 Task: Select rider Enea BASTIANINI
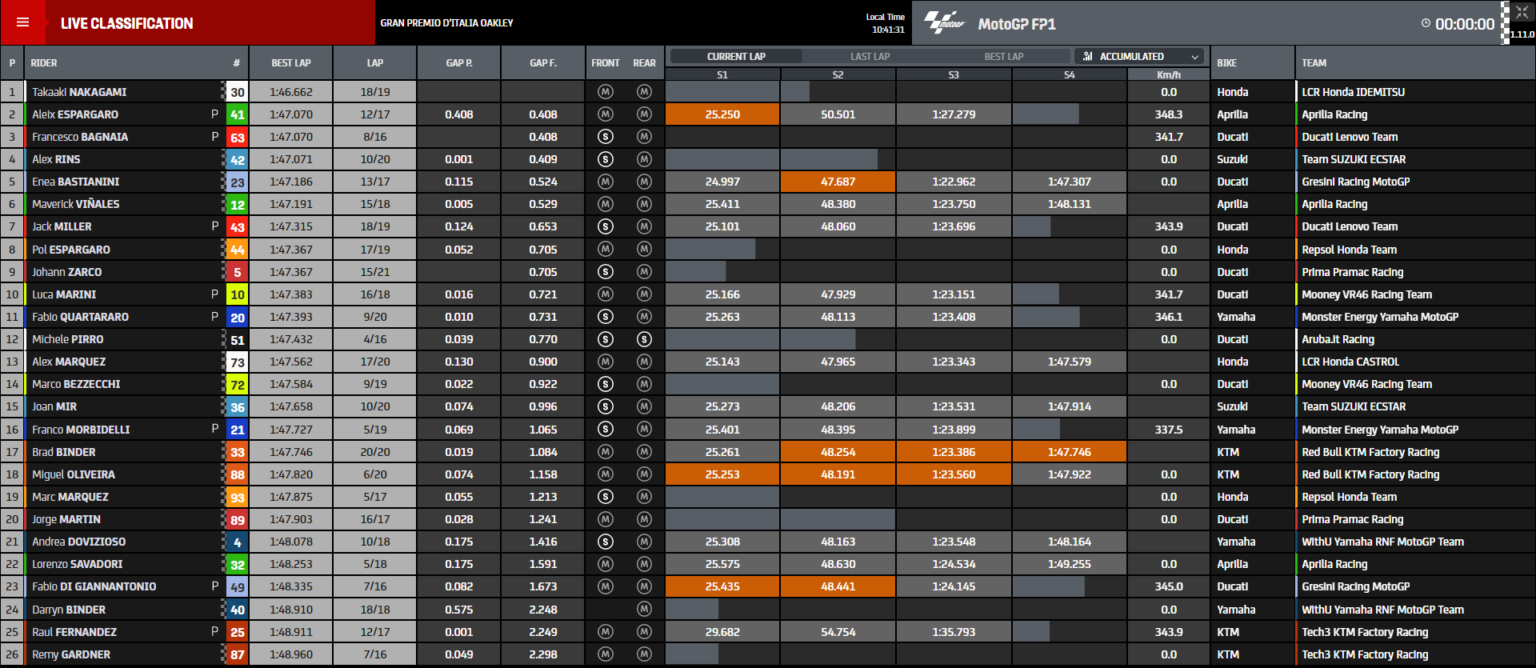tap(74, 182)
